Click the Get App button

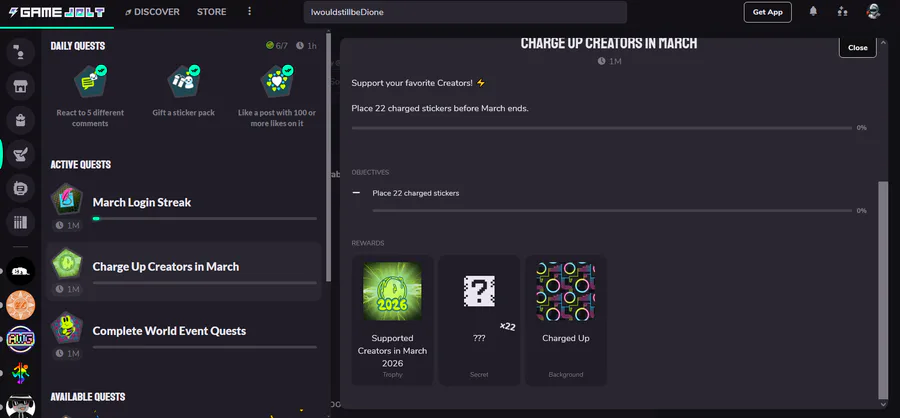click(767, 12)
